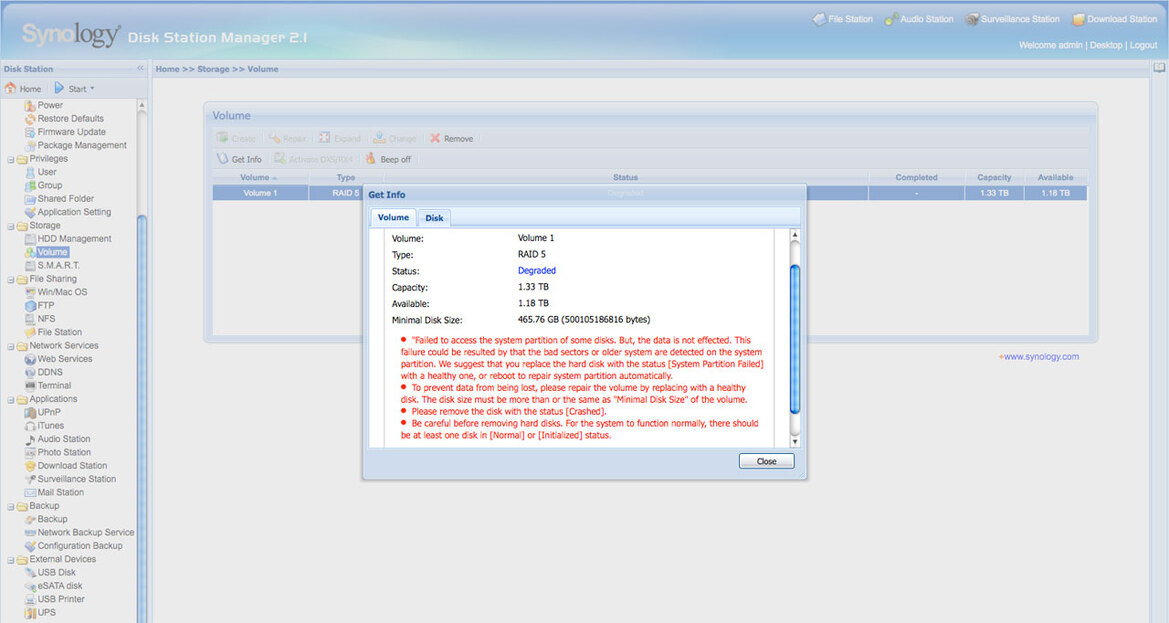Select the Volume tab in Get Info
This screenshot has height=623, width=1169.
click(393, 218)
